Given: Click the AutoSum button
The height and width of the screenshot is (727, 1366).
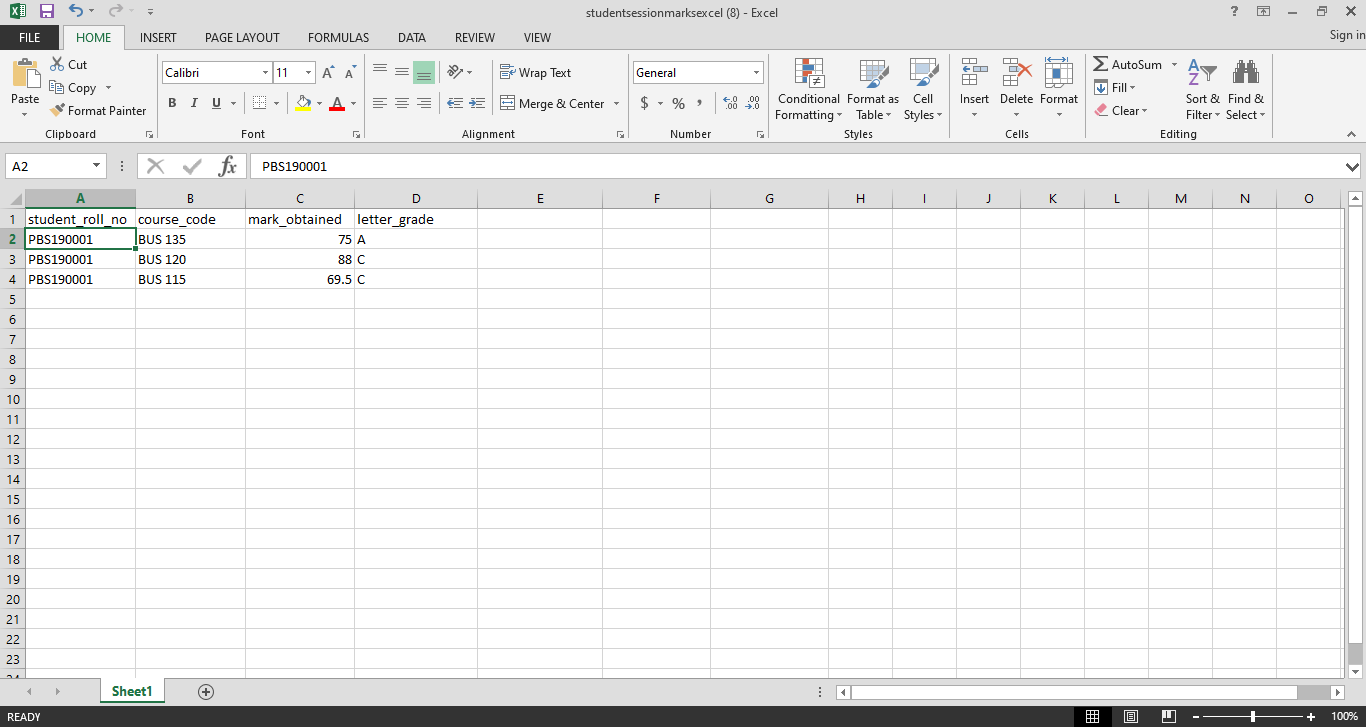Looking at the screenshot, I should pos(1128,64).
